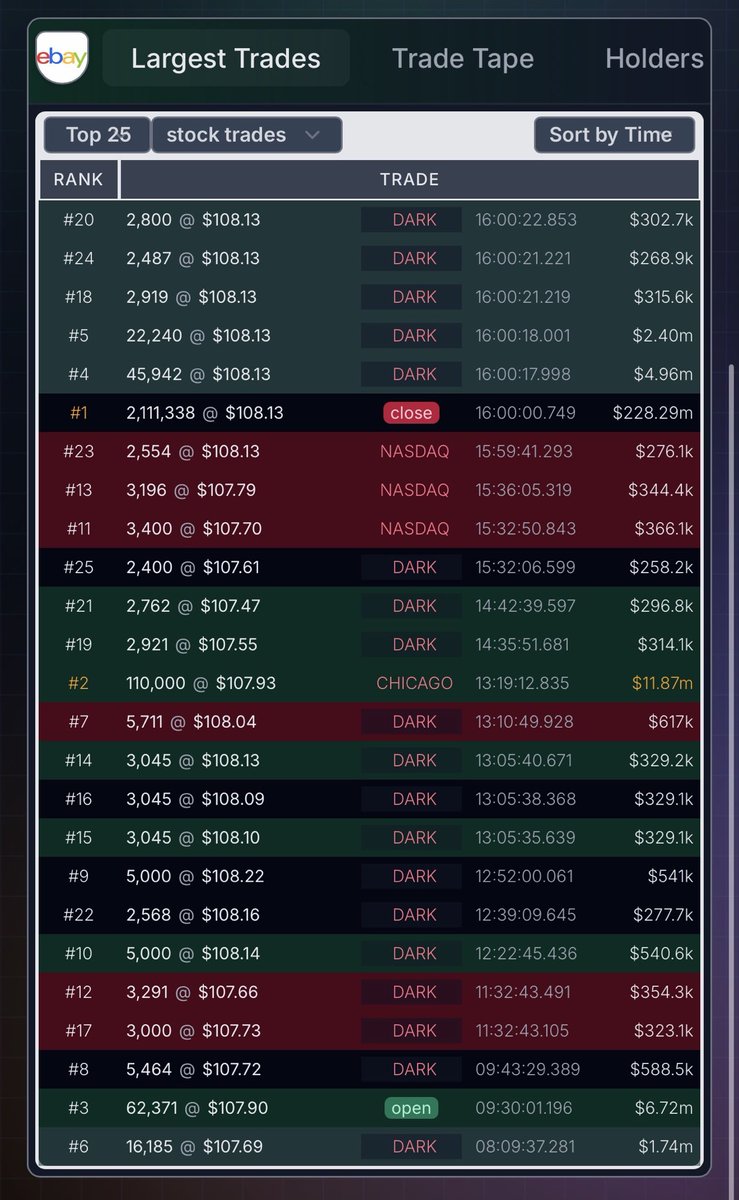Click trade 16,185 @ $107.69

196,1147
